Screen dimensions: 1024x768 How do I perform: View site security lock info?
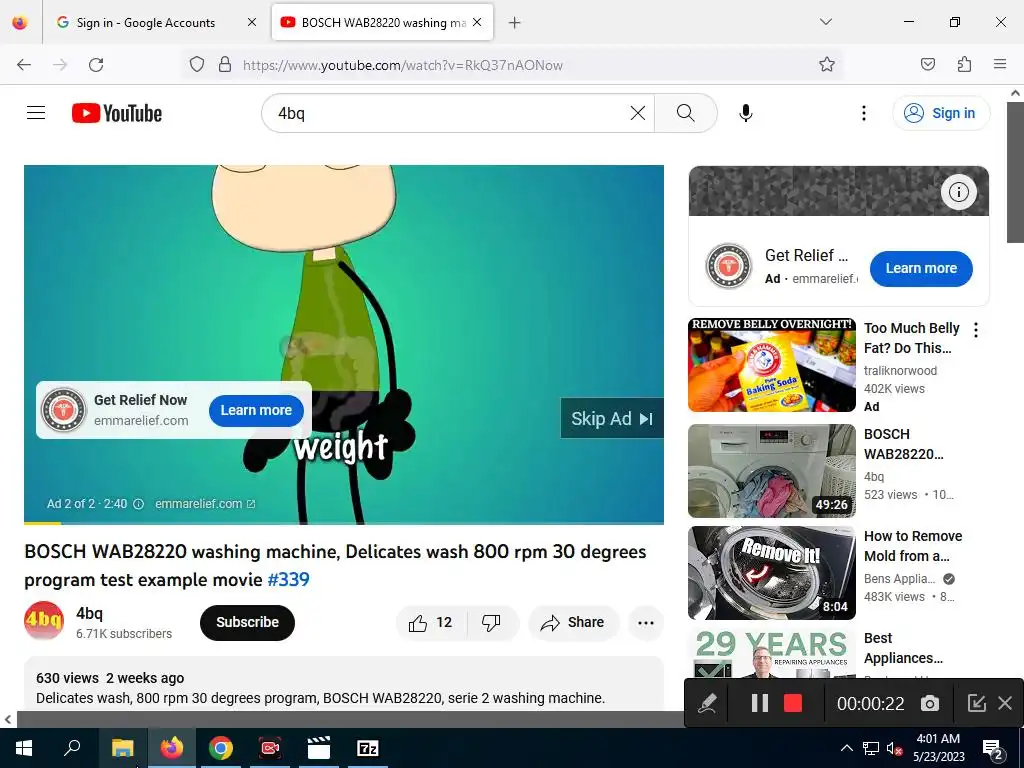click(225, 65)
